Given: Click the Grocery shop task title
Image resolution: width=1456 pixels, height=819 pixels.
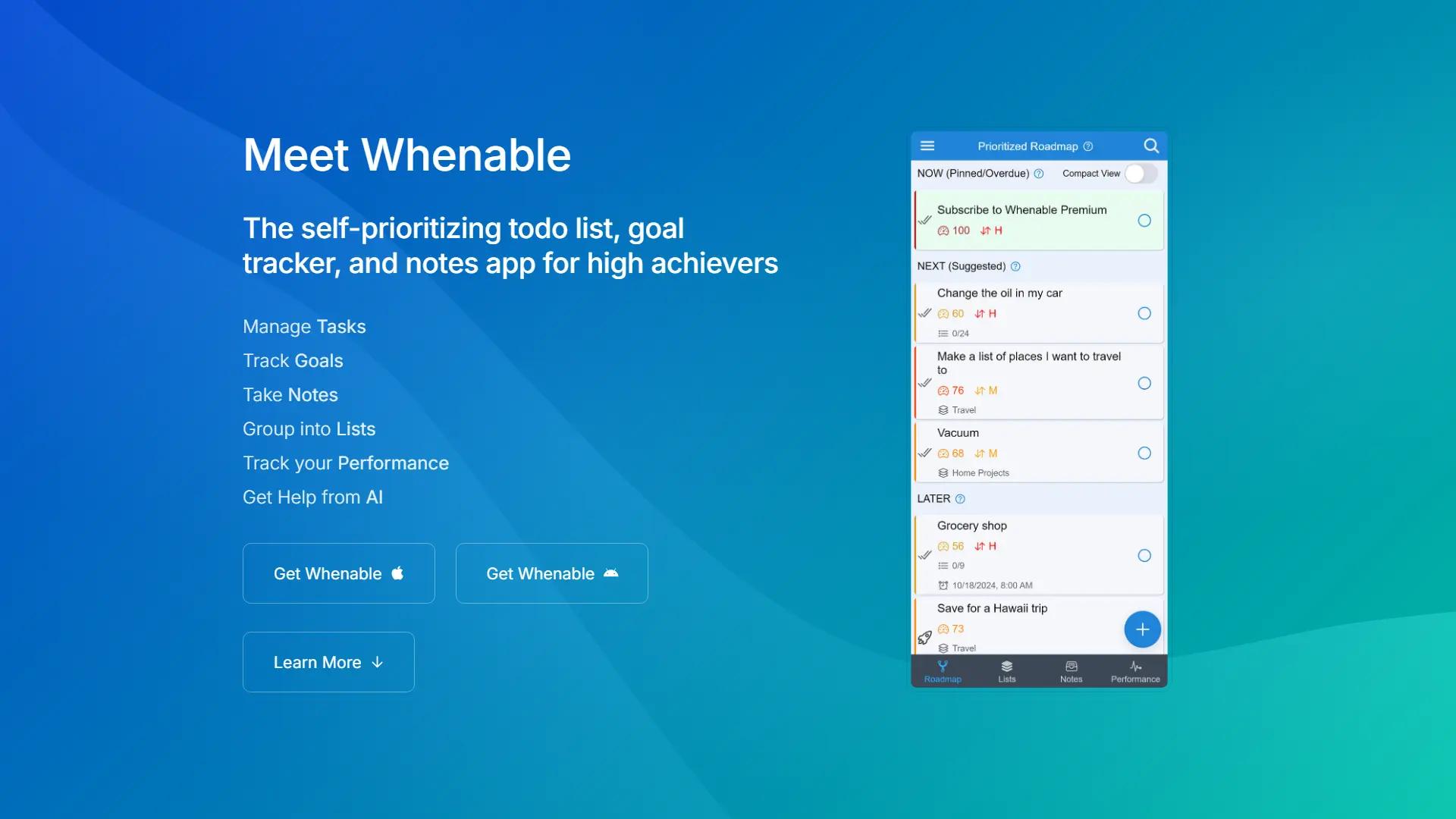Looking at the screenshot, I should coord(972,526).
